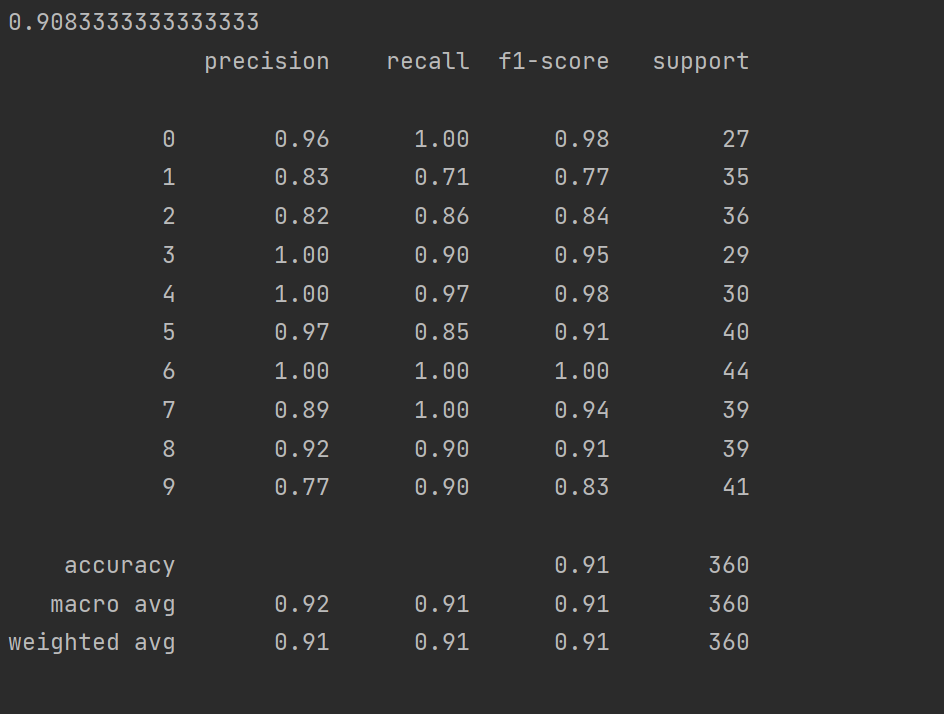The image size is (944, 714).
Task: Click recall 1.00 for class 0
Action: (x=441, y=139)
